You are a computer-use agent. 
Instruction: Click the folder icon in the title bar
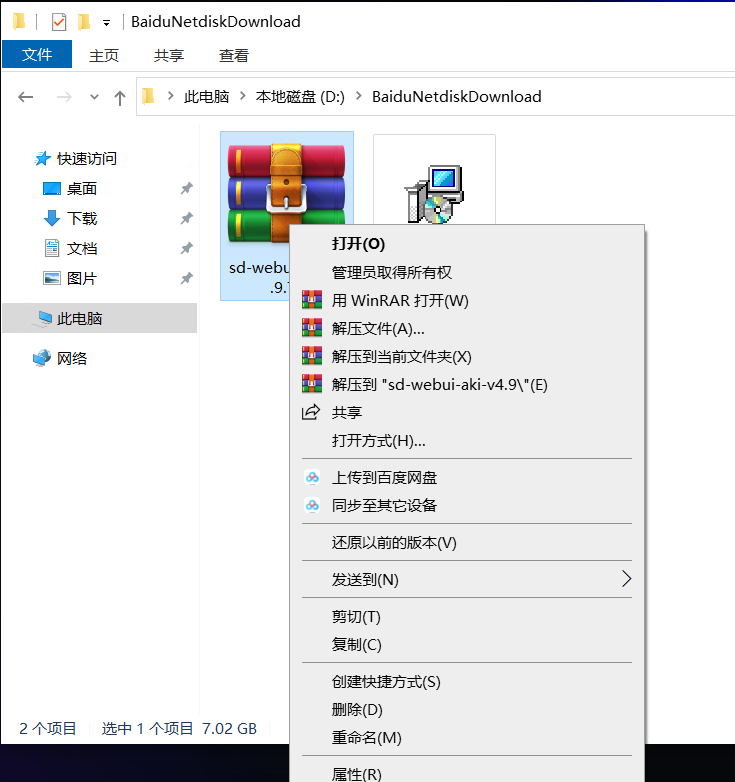pyautogui.click(x=19, y=21)
